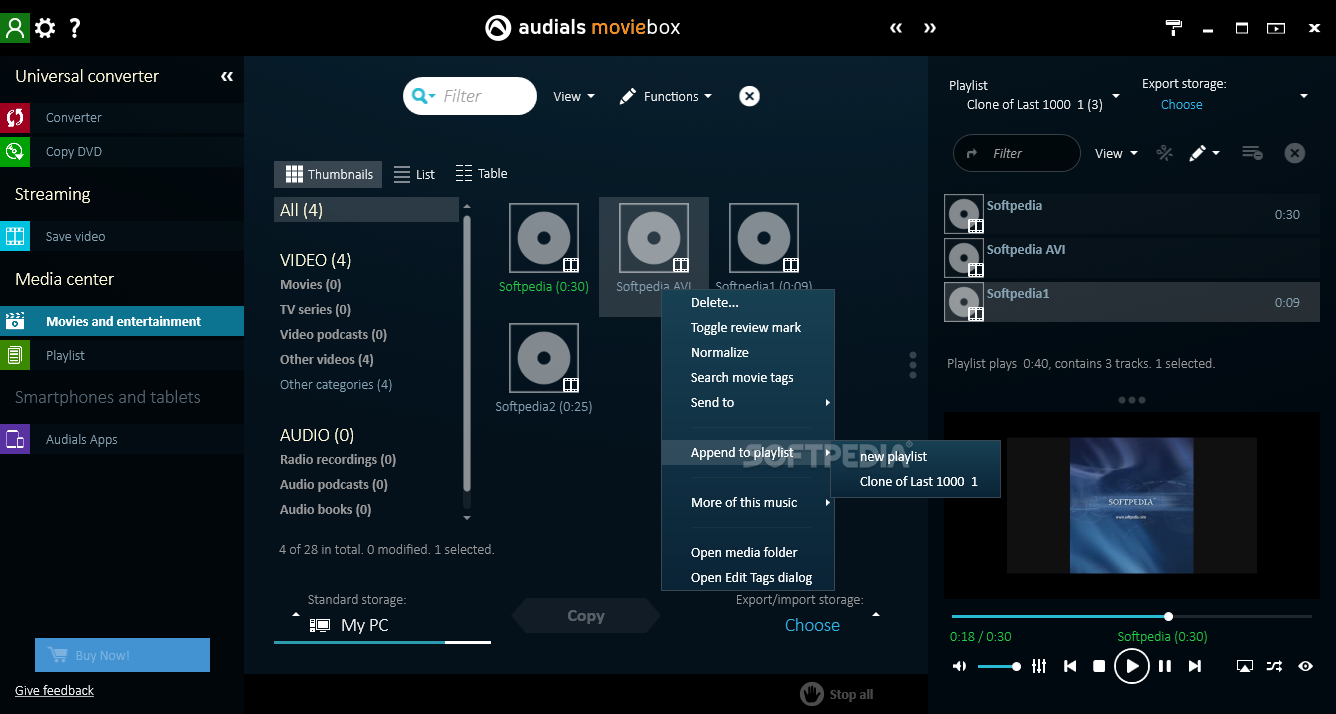Toggle the video visibility eye icon
The image size is (1336, 714).
[x=1305, y=666]
